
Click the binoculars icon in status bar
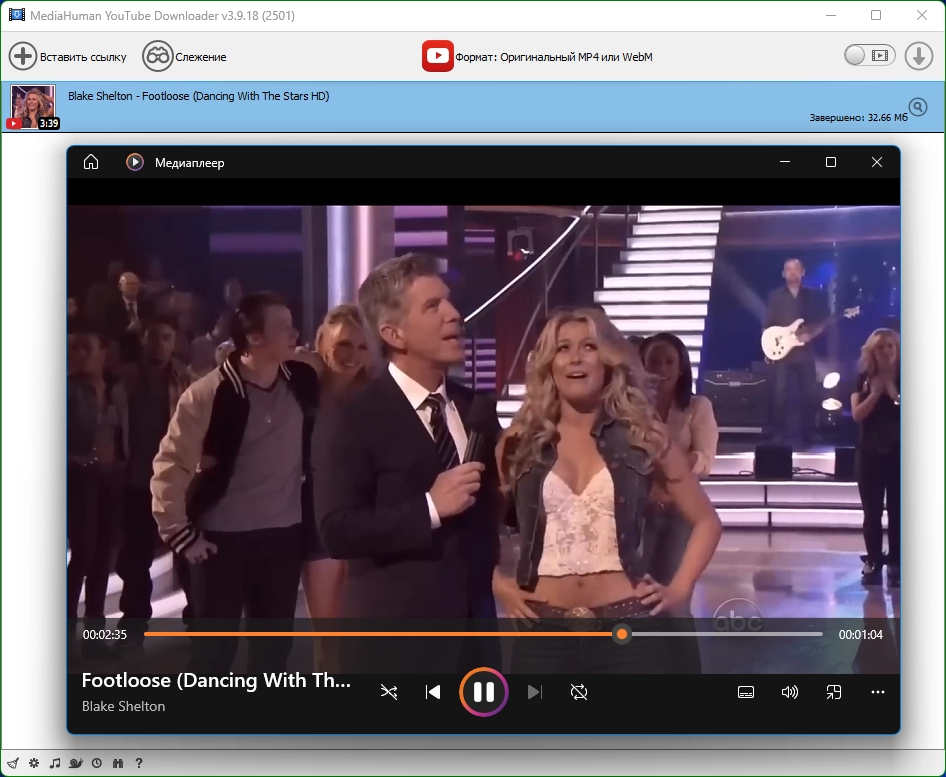(x=118, y=763)
